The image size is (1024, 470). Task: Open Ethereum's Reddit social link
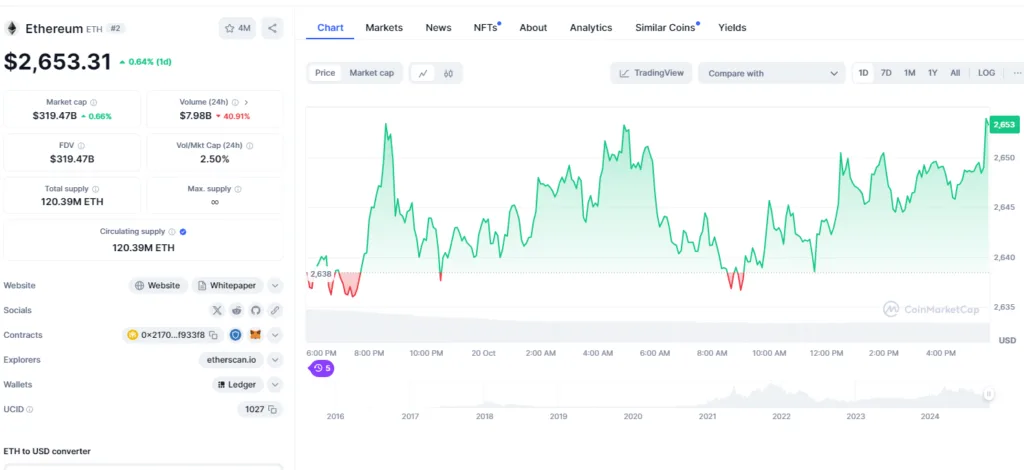[x=236, y=310]
